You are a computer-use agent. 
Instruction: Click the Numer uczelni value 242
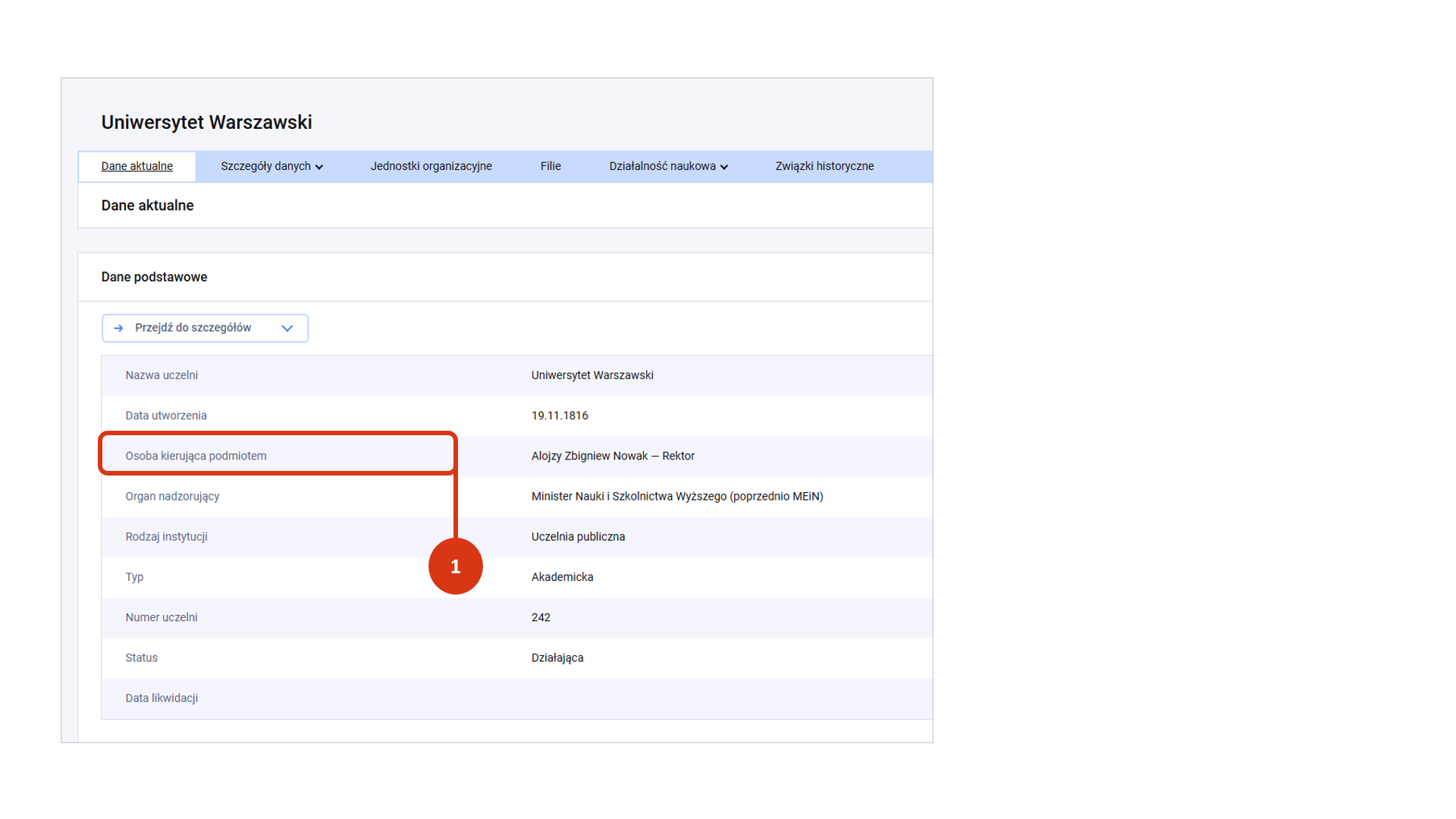[x=541, y=617]
